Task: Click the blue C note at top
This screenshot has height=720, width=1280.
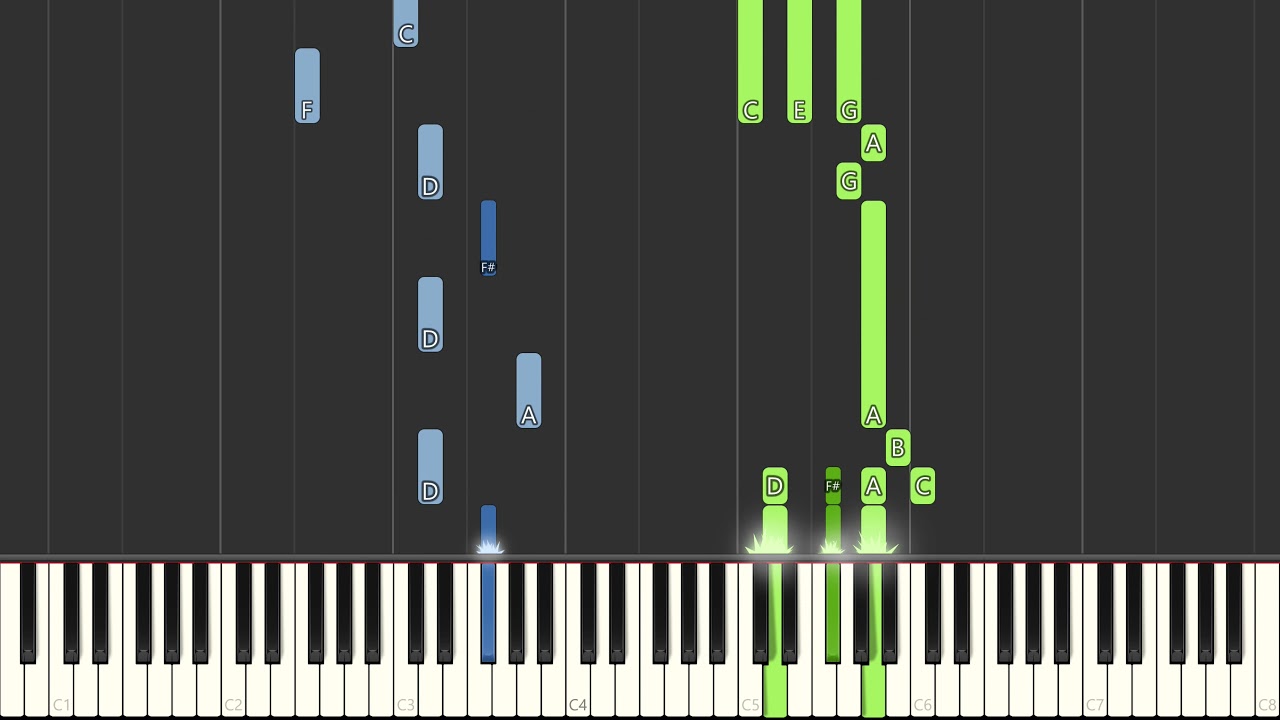Action: click(405, 24)
